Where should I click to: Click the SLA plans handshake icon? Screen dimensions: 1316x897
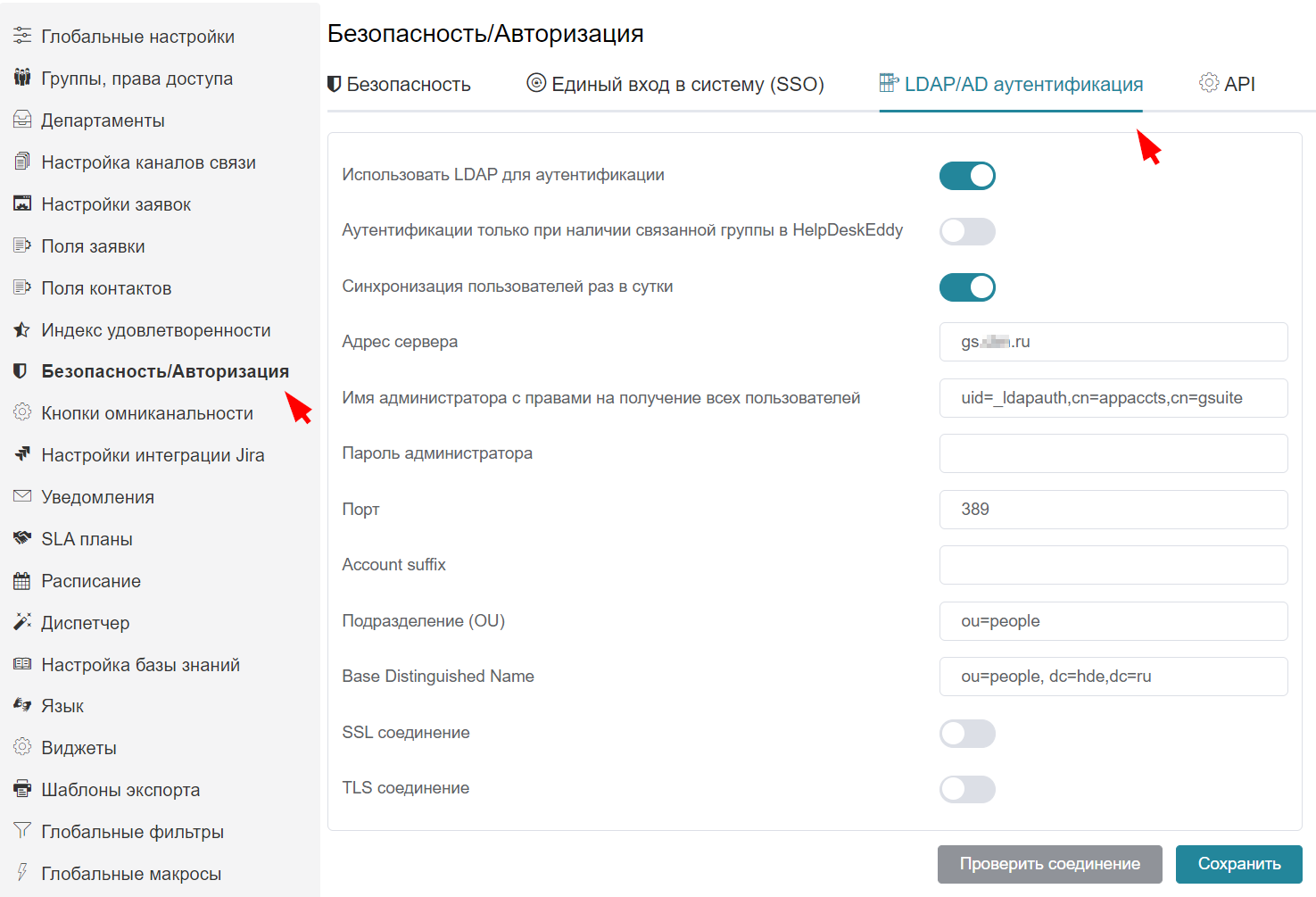22,538
